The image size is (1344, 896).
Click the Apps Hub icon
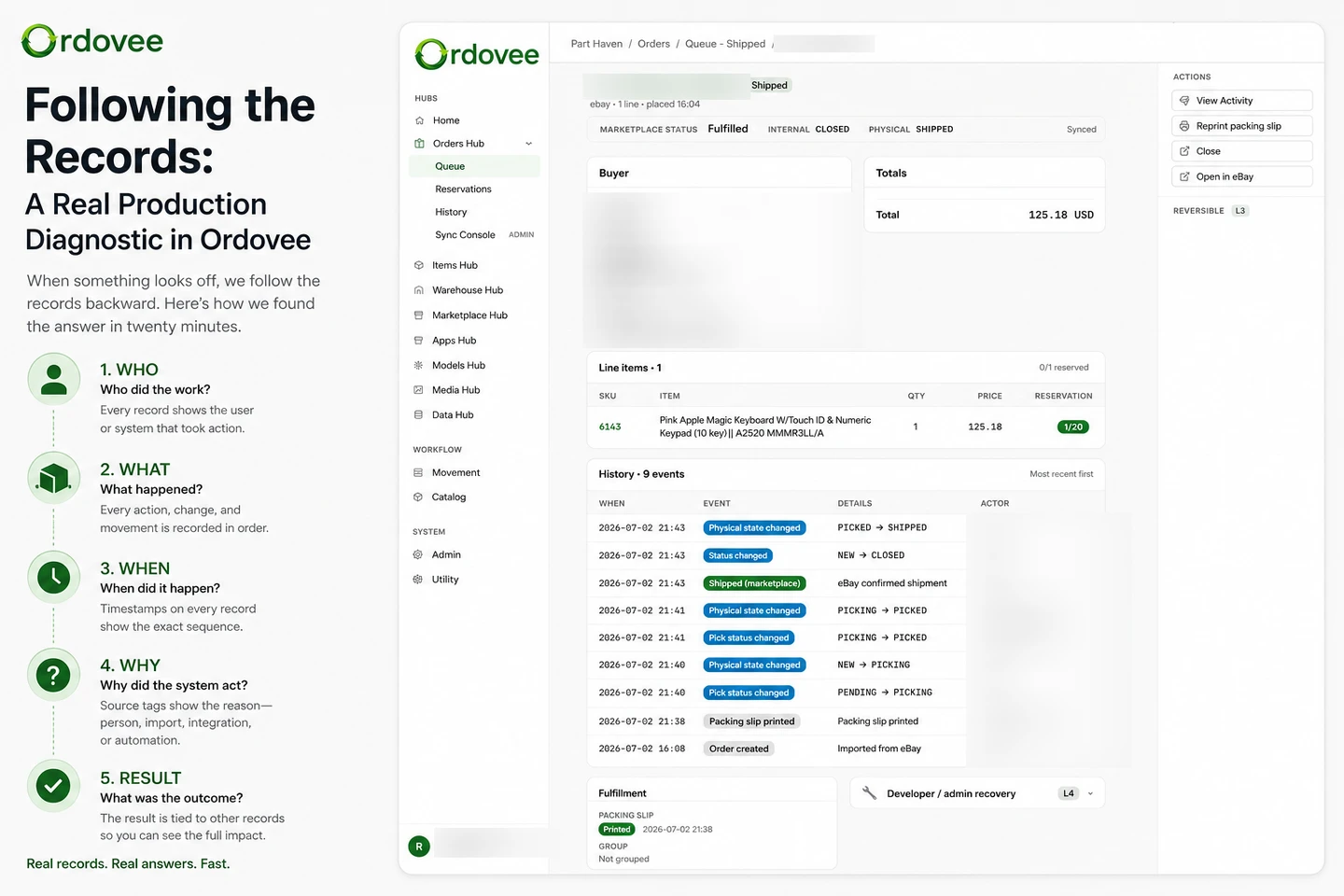pos(418,341)
